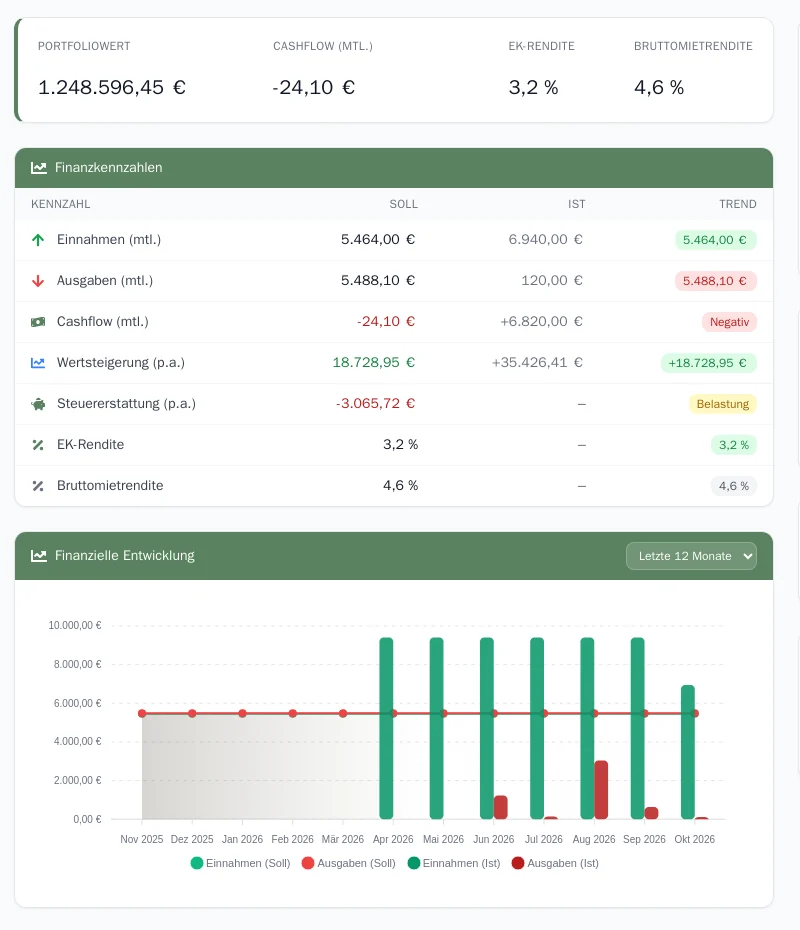Click the green Einnahmen trend badge 5.464,00 €

(715, 240)
